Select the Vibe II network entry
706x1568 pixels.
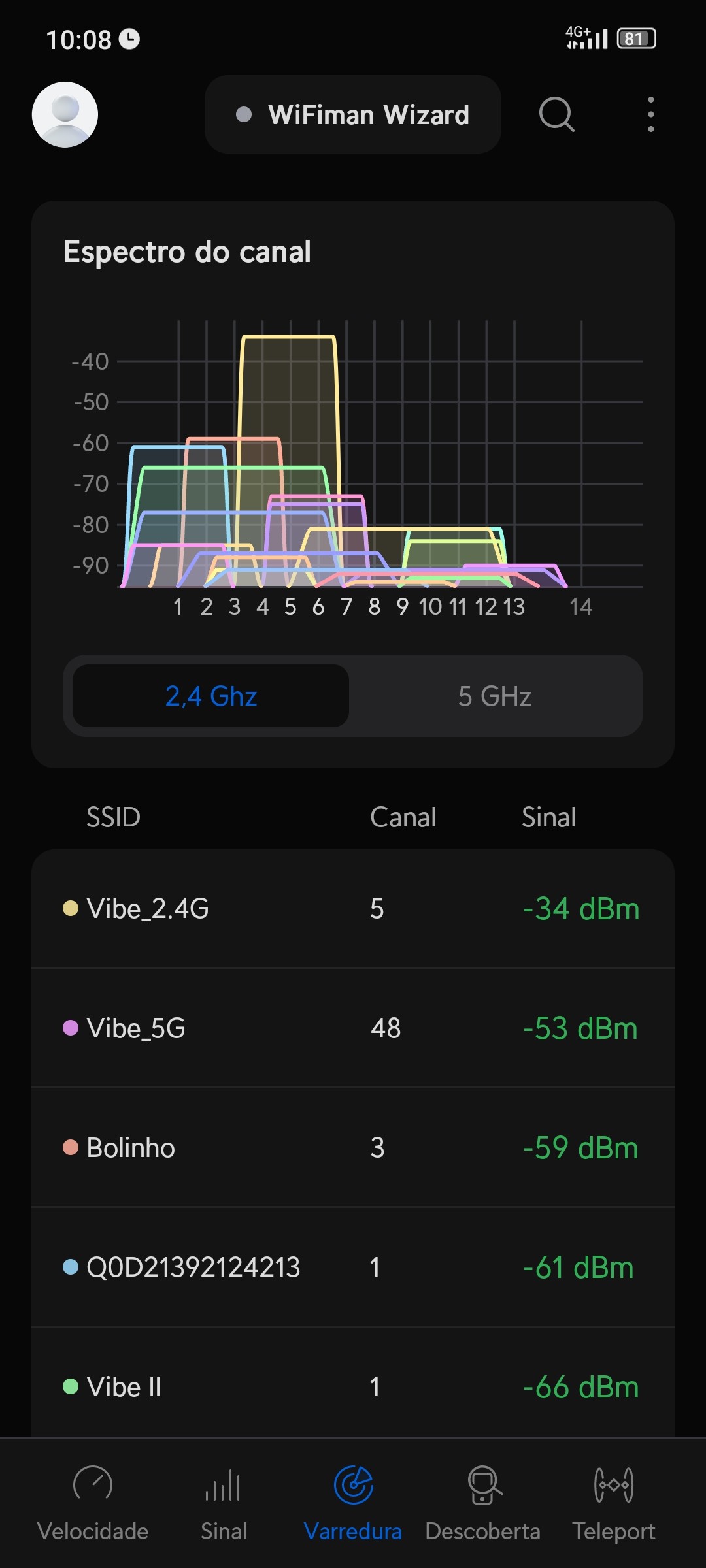click(x=353, y=1386)
